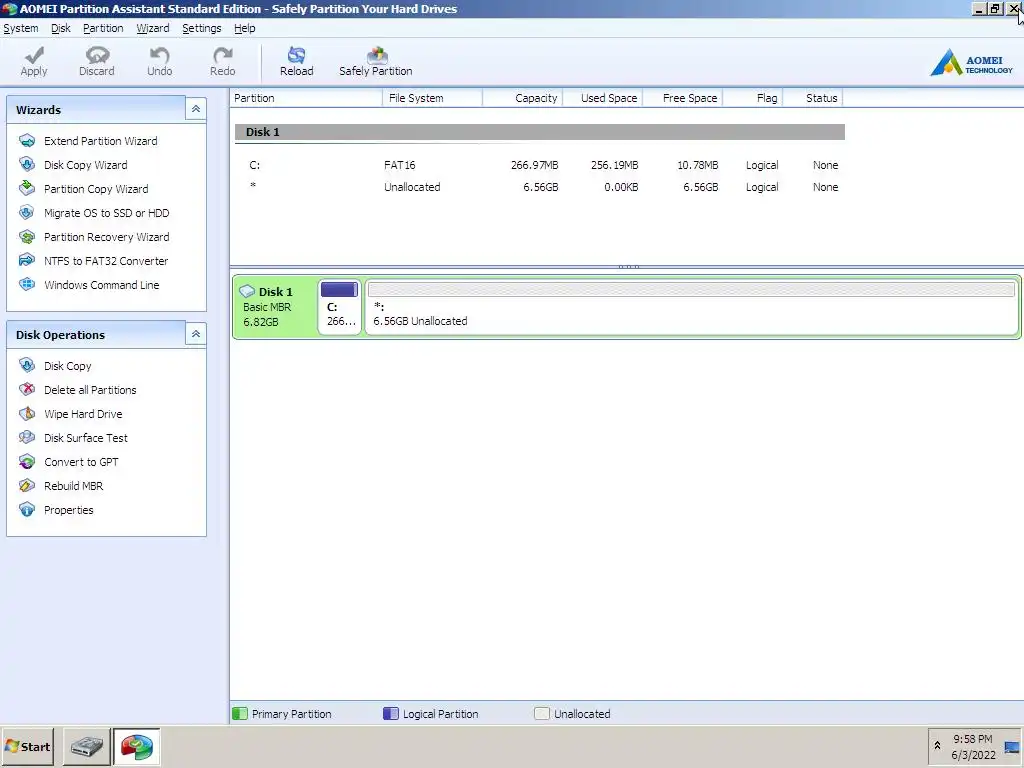Click disk Properties icon in sidebar
The image size is (1024, 768).
coord(27,509)
